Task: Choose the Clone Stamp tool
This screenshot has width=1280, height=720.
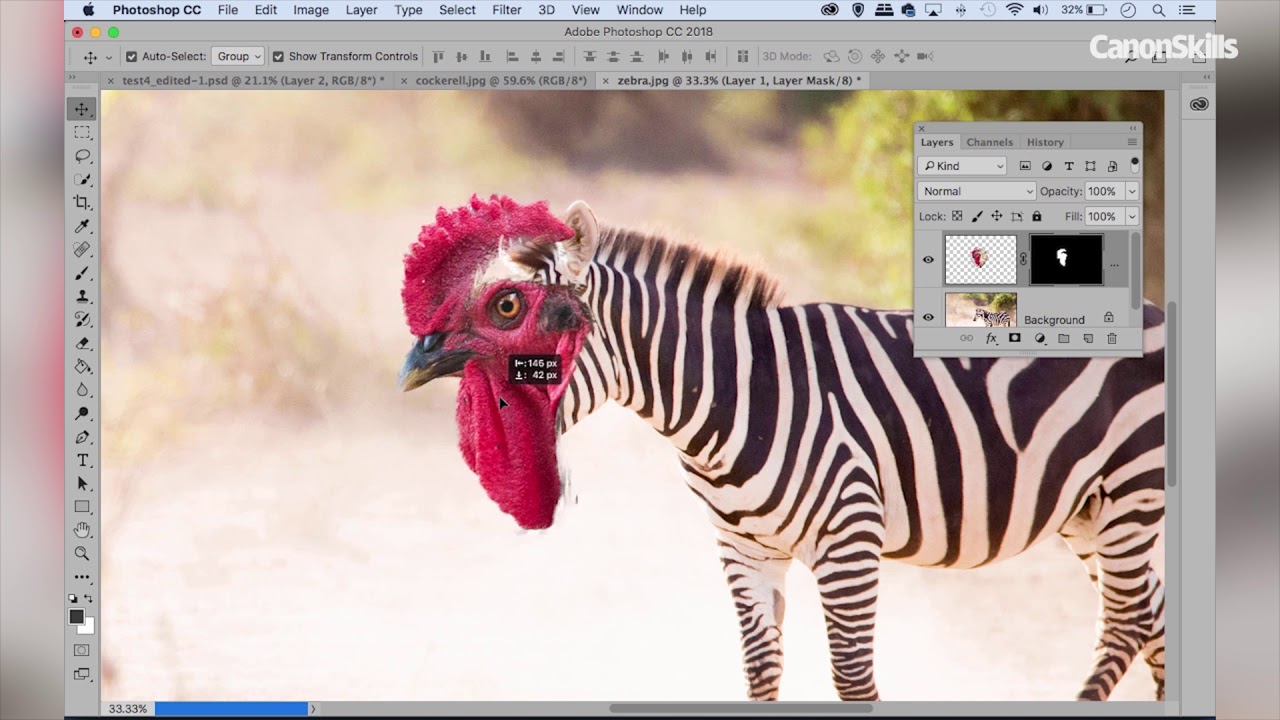Action: (x=83, y=297)
